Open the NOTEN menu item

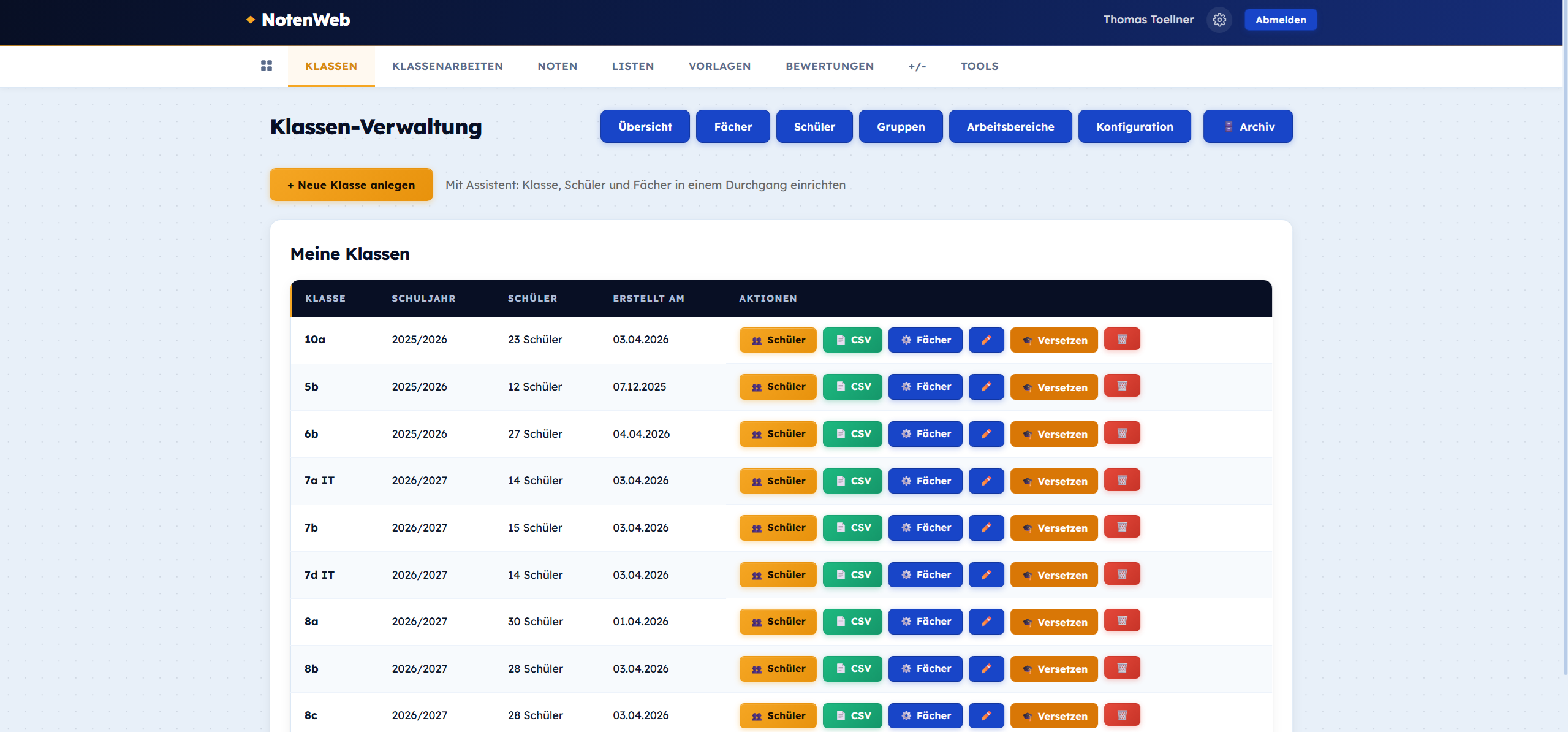click(557, 66)
